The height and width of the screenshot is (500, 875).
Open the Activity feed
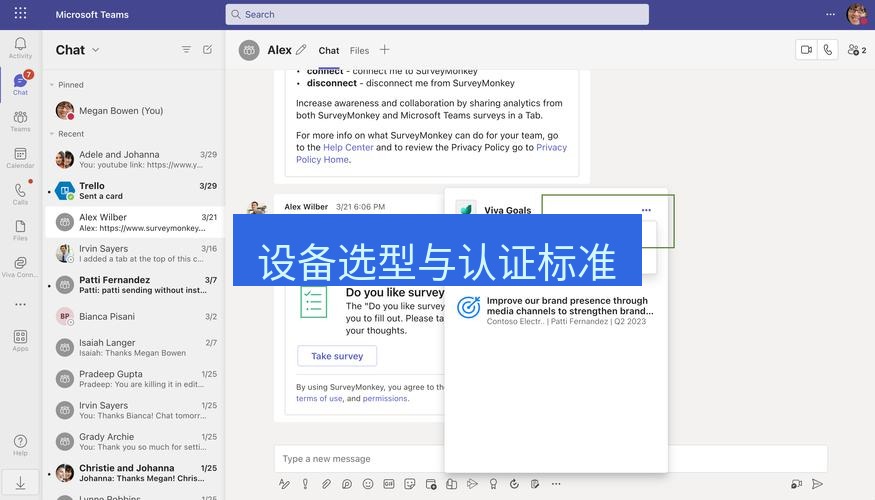[20, 48]
